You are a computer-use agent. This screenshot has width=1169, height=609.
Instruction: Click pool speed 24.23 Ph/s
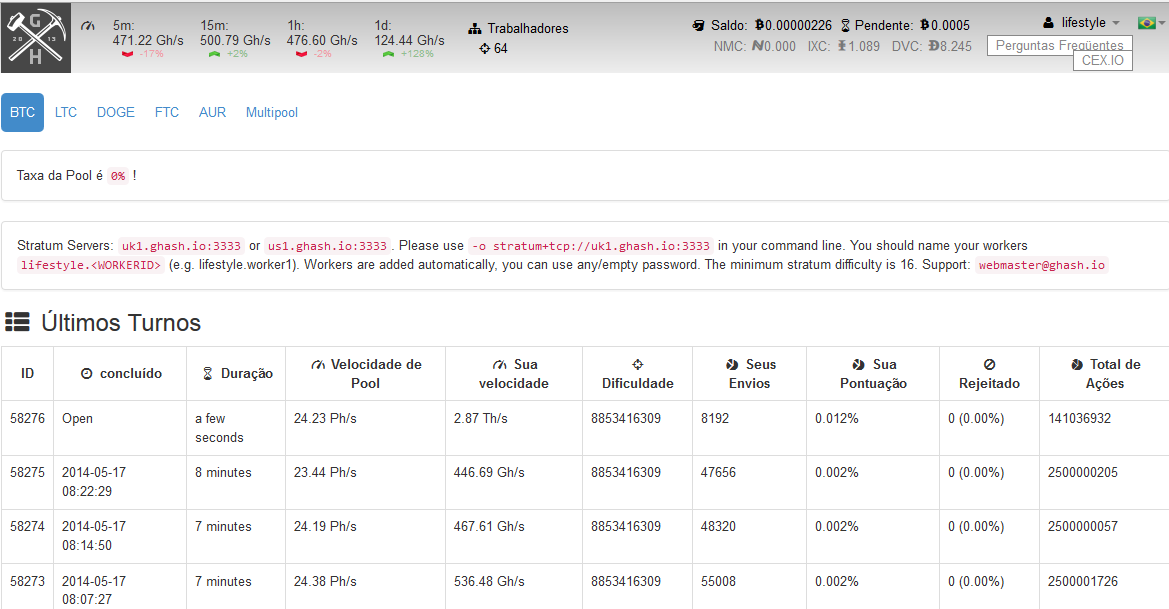(325, 419)
